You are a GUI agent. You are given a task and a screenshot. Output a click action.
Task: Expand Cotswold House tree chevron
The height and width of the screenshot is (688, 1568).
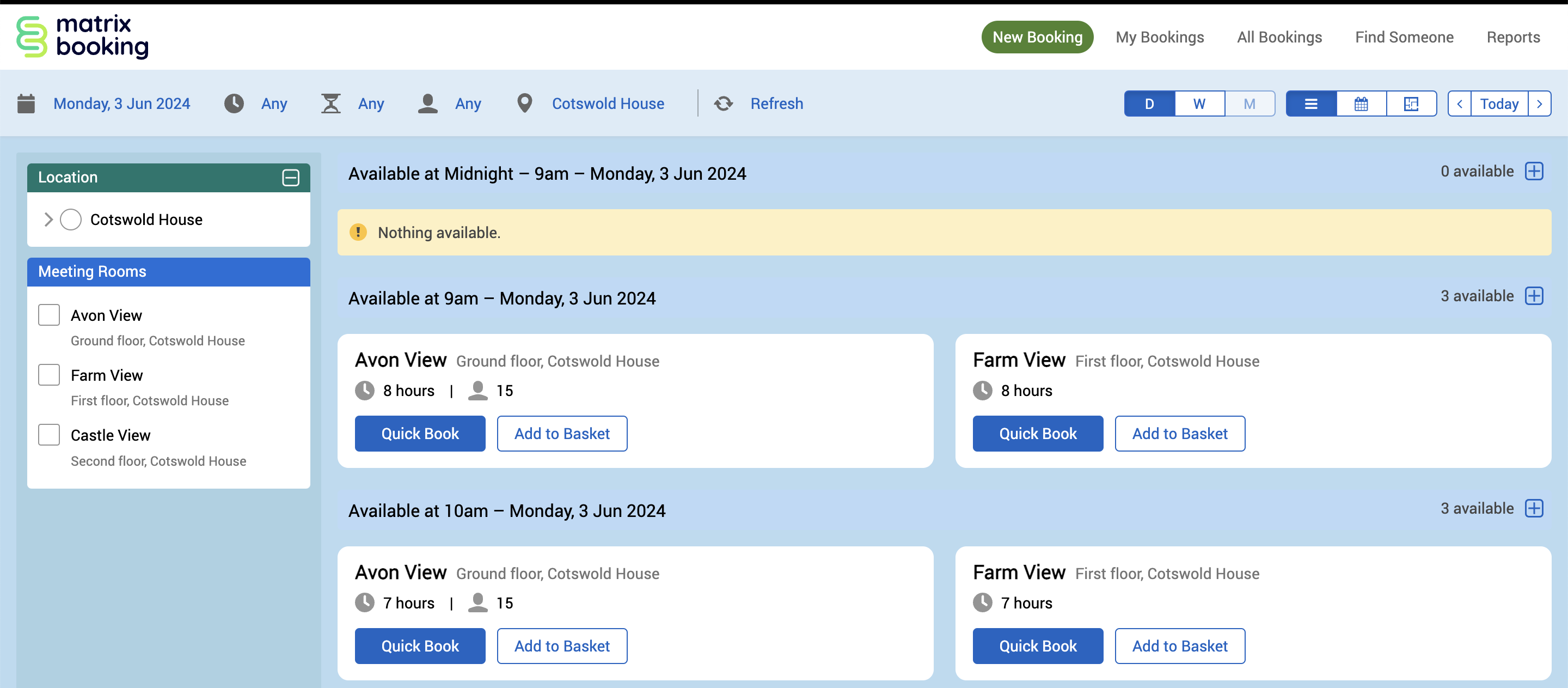[x=48, y=220]
